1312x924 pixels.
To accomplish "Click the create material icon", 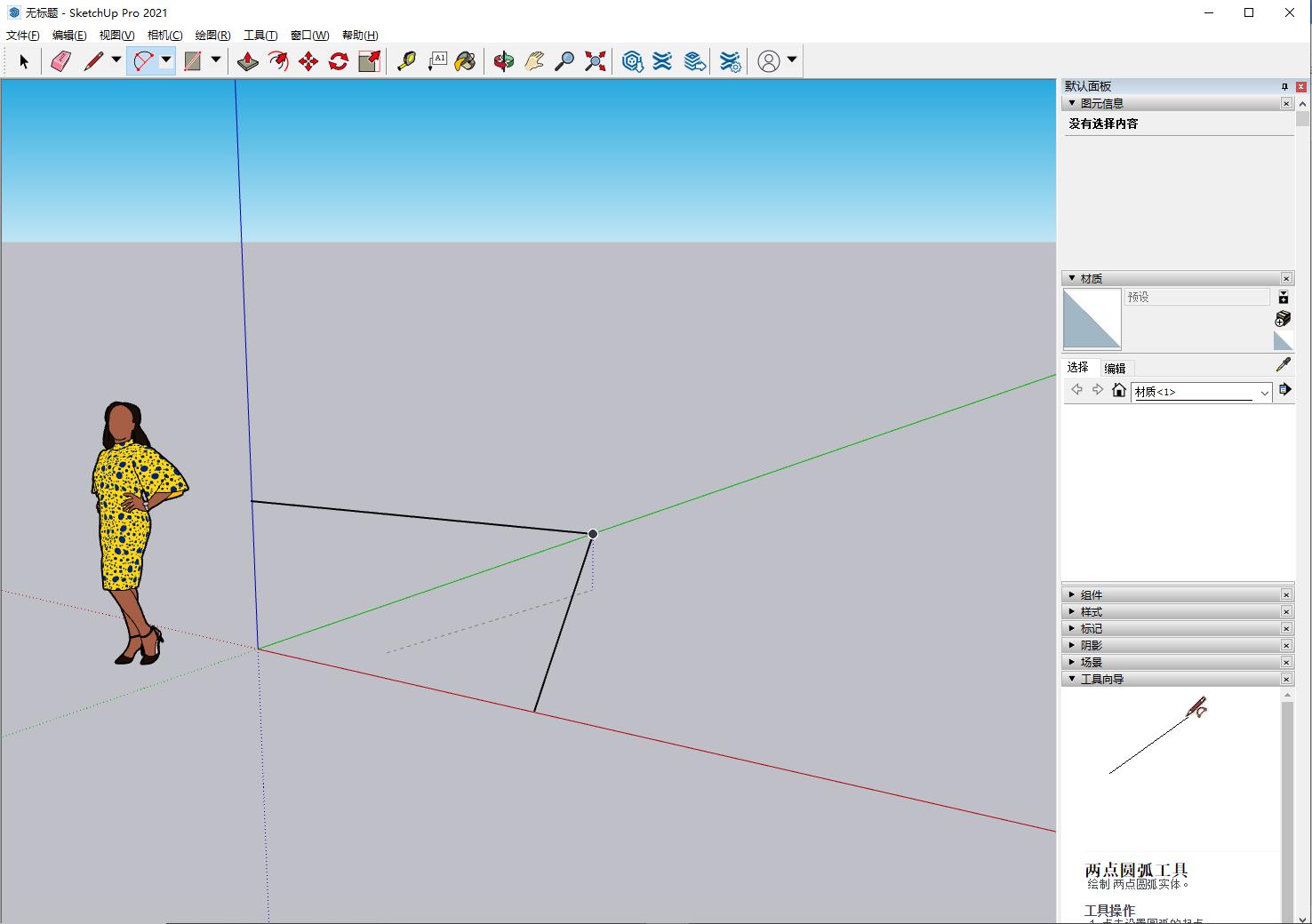I will coord(1283,318).
